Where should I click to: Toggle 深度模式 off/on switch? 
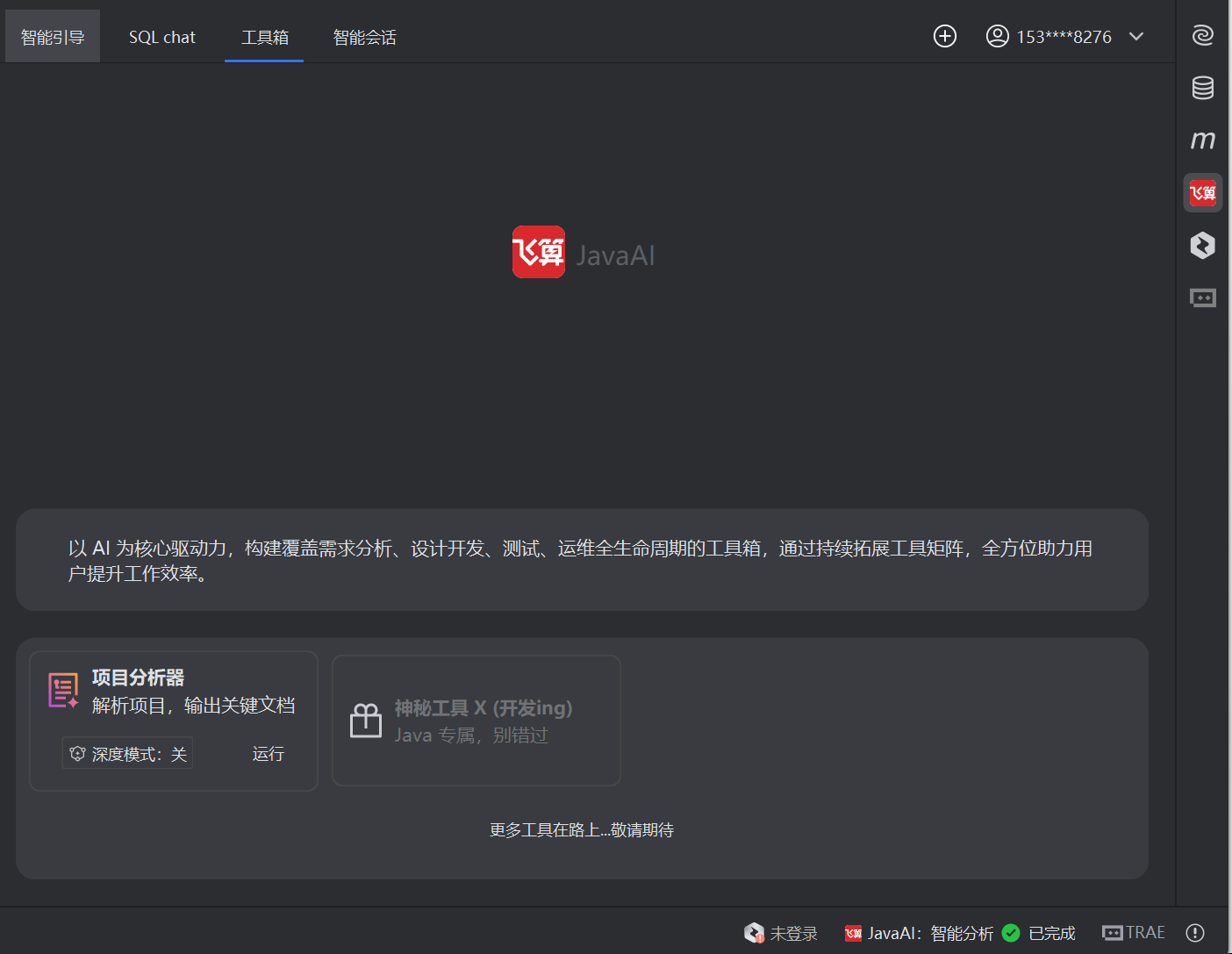[x=127, y=754]
